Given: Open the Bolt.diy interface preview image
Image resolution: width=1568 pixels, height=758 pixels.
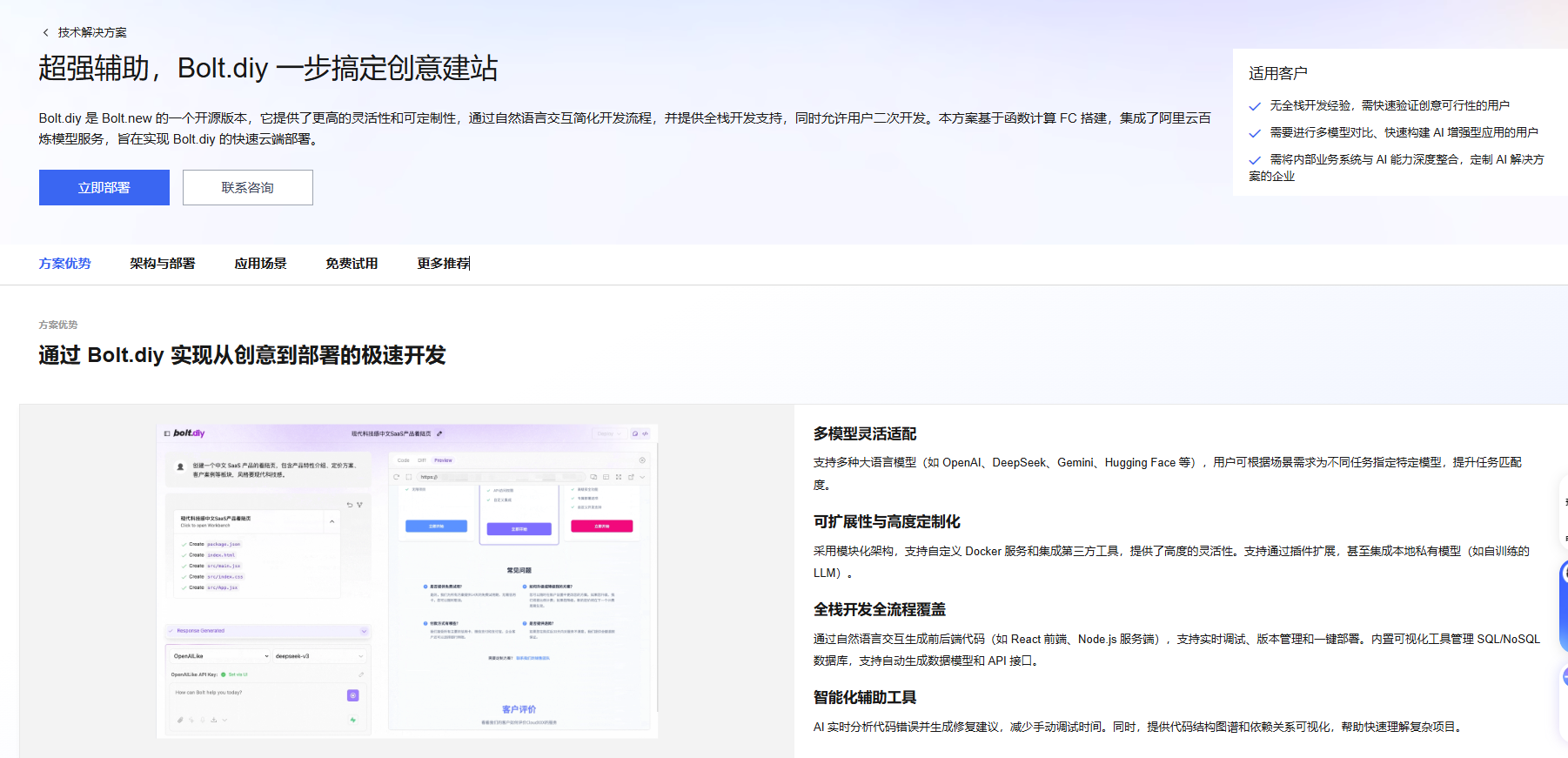Looking at the screenshot, I should coord(407,581).
